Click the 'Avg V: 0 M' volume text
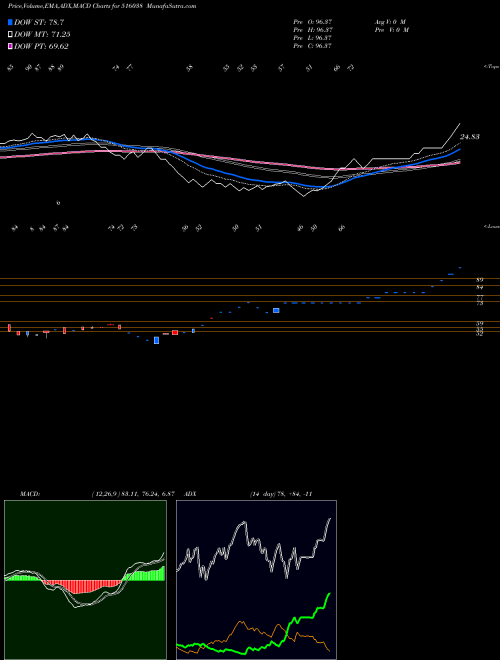 coord(390,22)
